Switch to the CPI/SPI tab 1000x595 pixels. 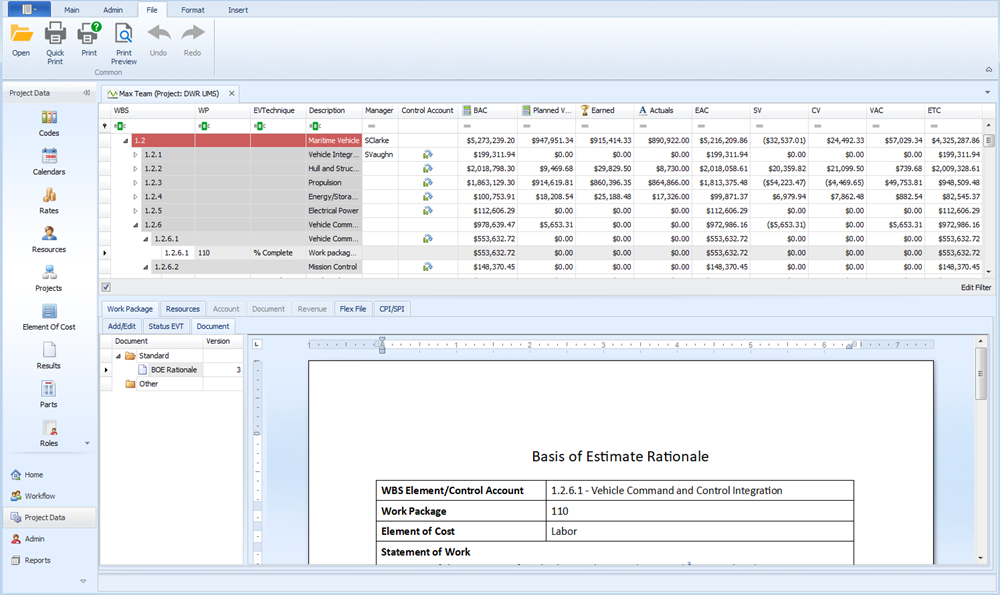392,309
